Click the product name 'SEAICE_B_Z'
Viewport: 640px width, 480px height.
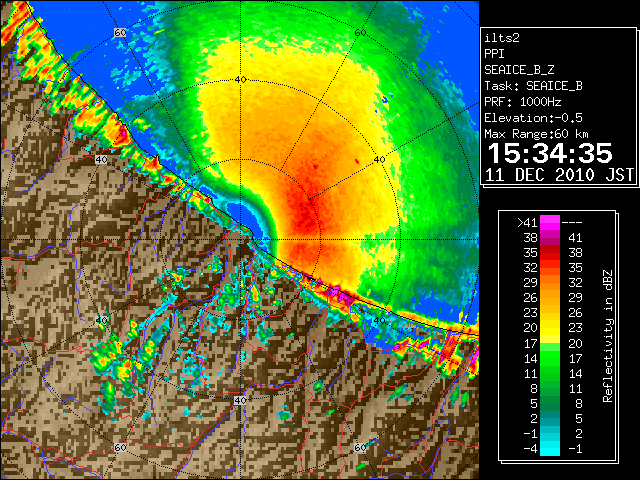point(519,70)
